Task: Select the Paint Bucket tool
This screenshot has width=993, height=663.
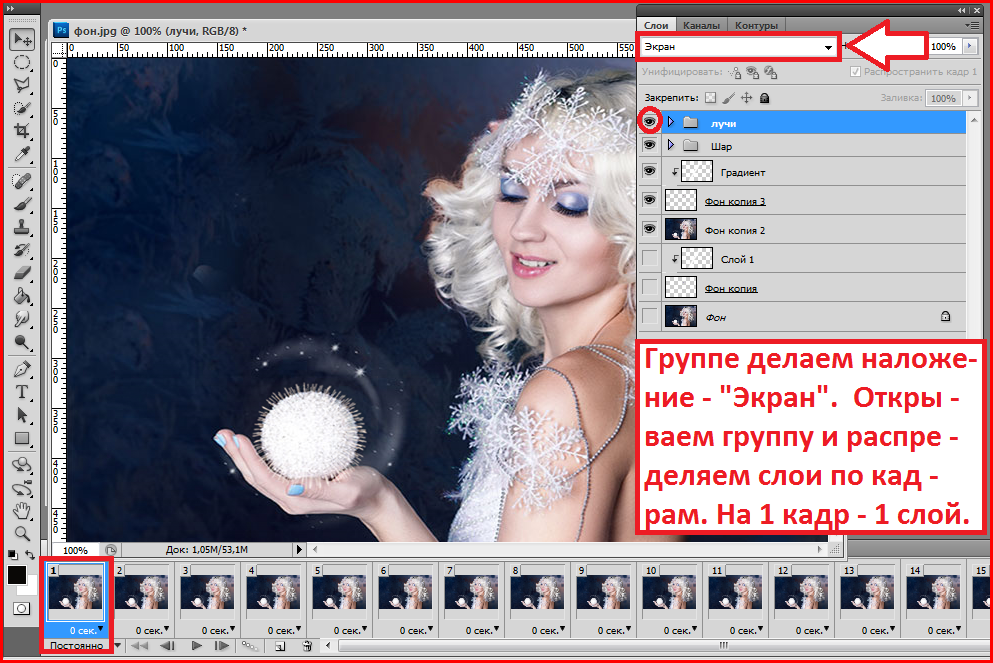Action: coord(22,296)
